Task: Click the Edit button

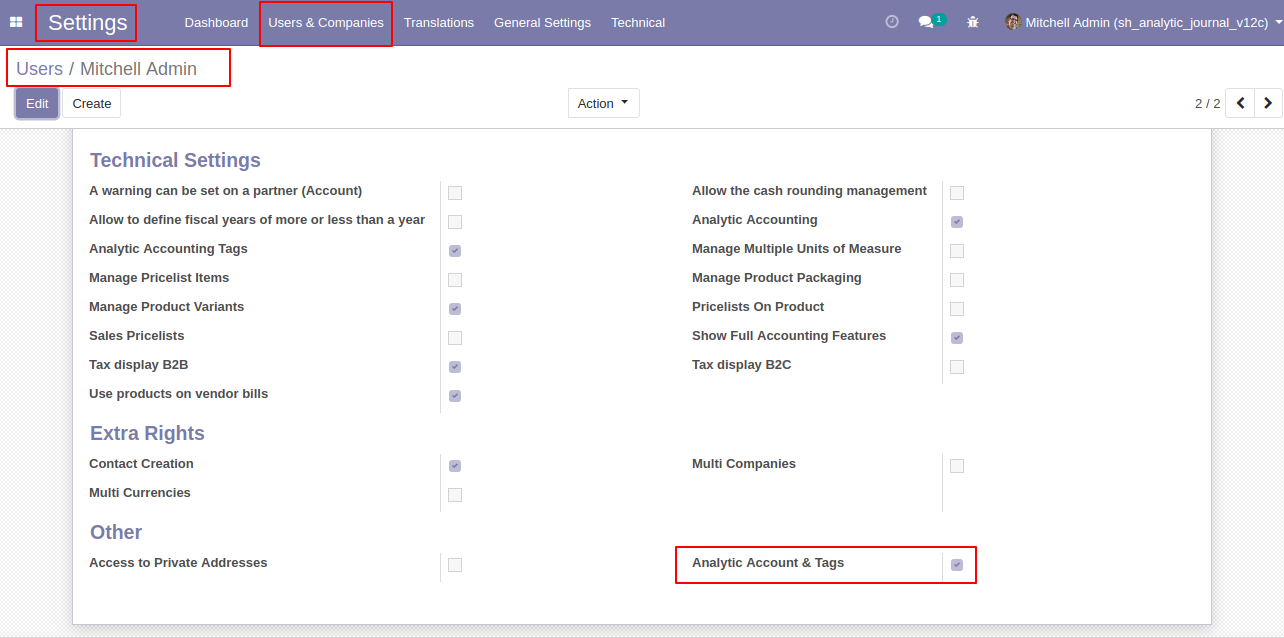Action: click(x=37, y=103)
